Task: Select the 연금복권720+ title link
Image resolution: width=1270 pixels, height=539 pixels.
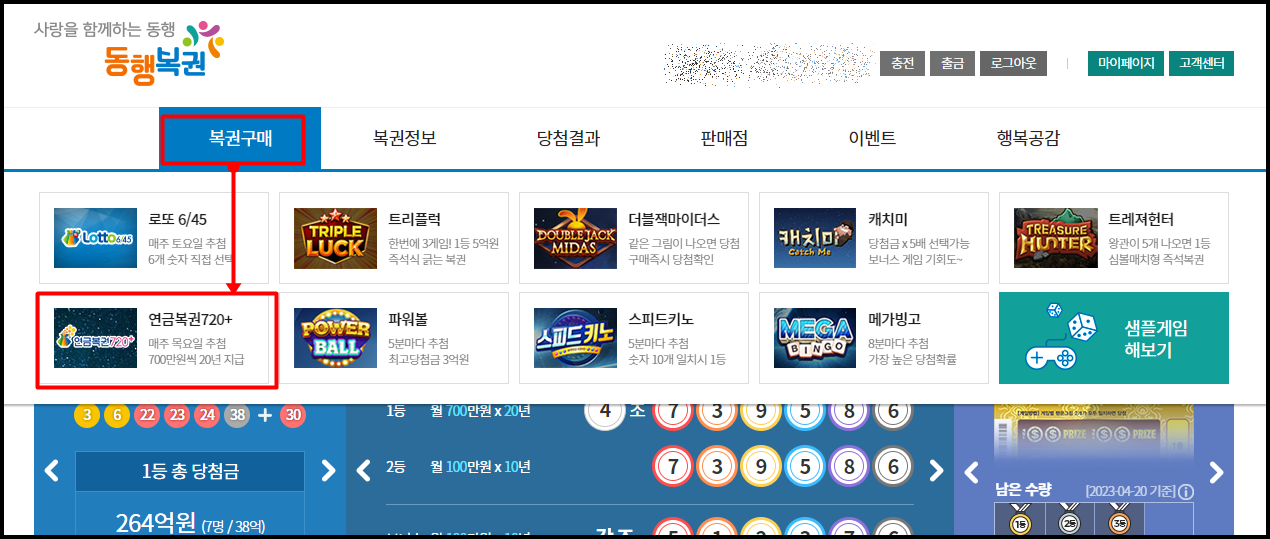Action: coord(190,319)
